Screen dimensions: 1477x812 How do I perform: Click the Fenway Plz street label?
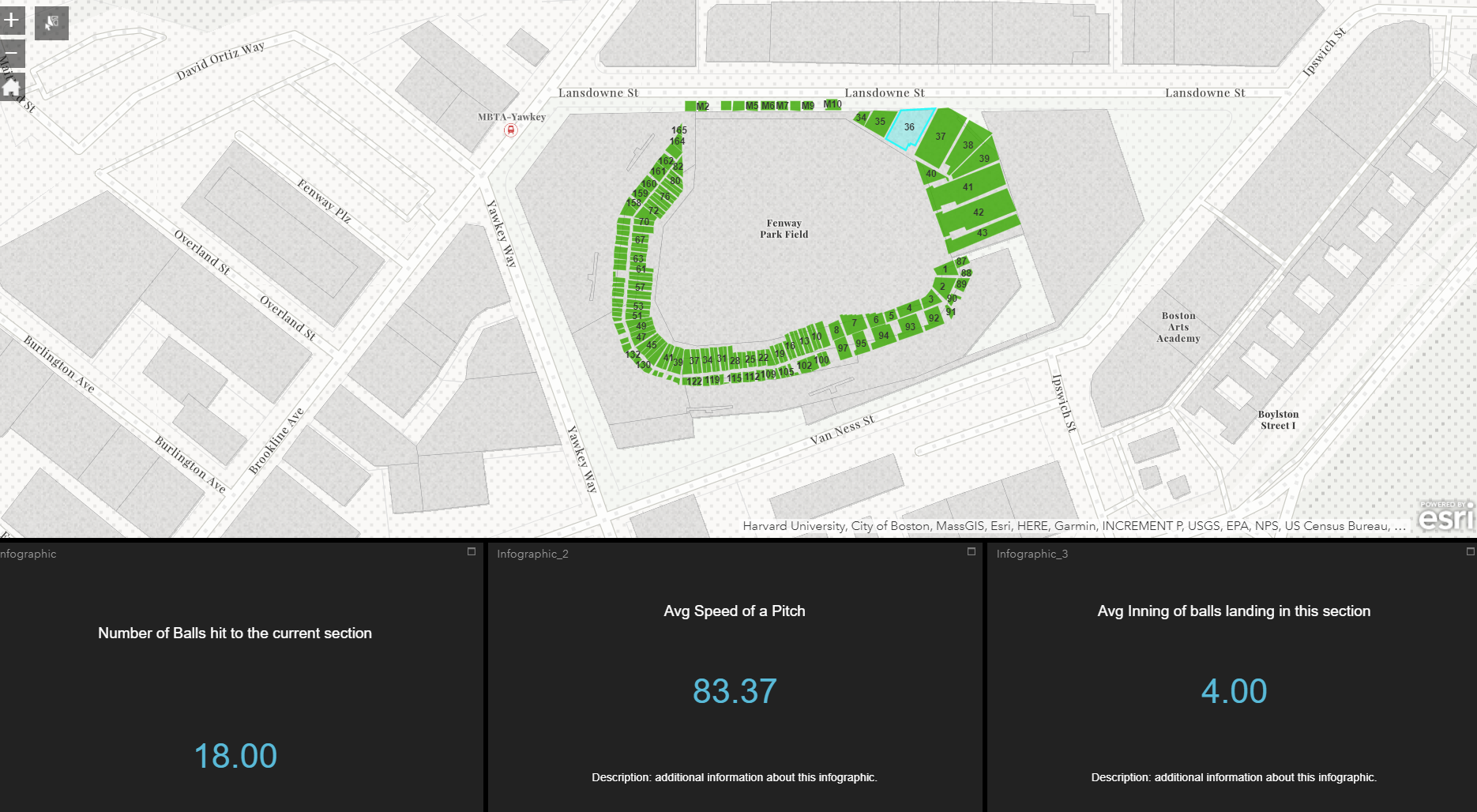coord(324,201)
